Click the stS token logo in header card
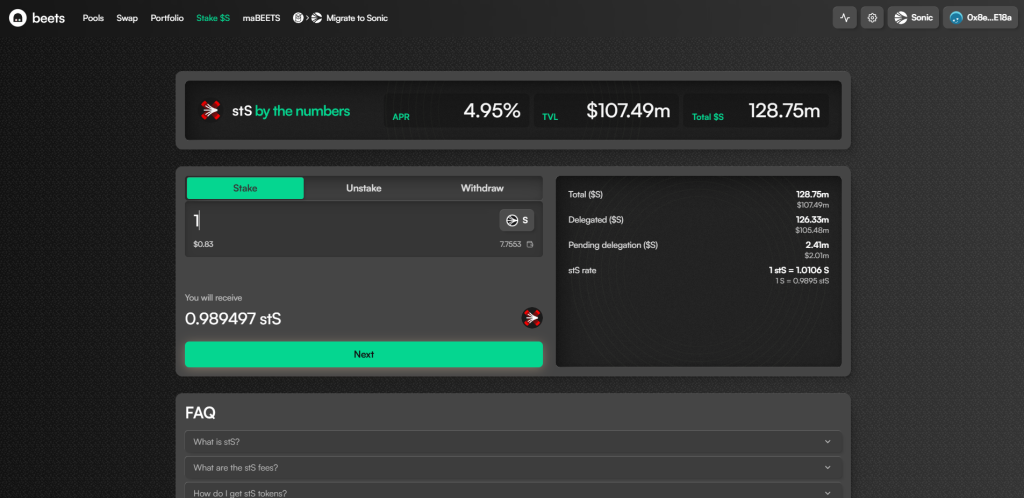Viewport: 1024px width, 498px height. click(210, 111)
